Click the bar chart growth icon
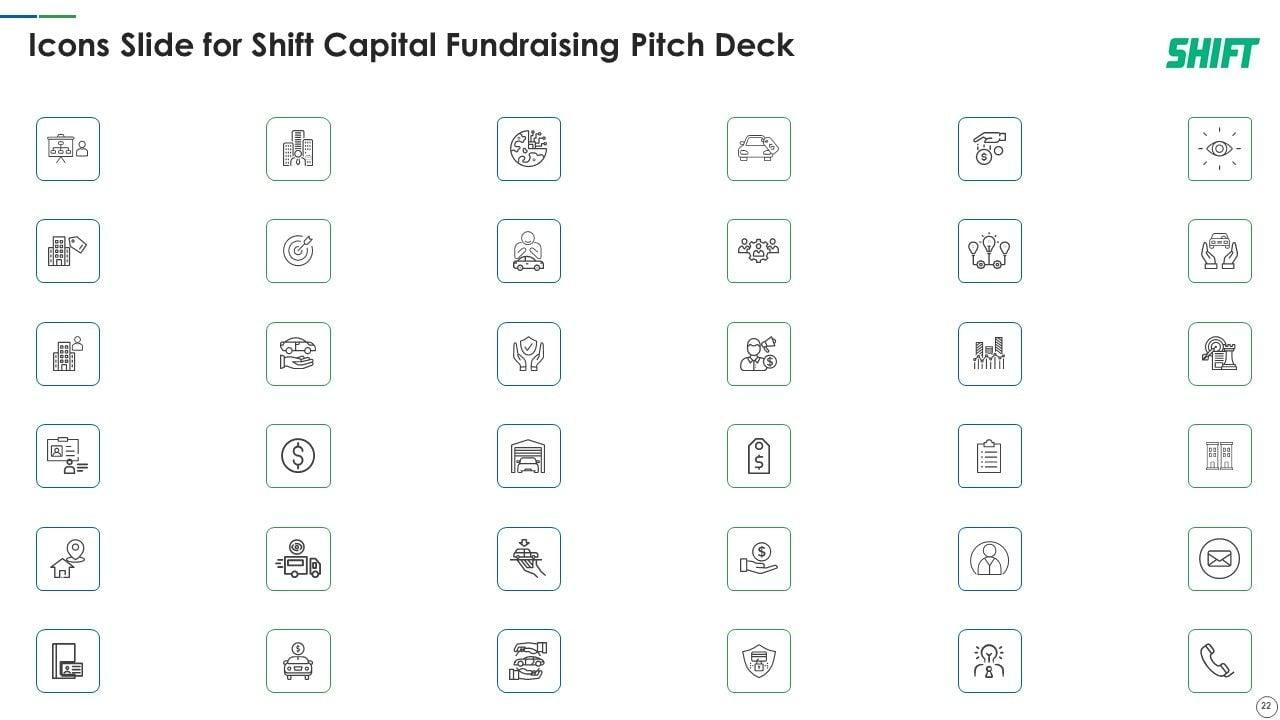 pyautogui.click(x=989, y=354)
